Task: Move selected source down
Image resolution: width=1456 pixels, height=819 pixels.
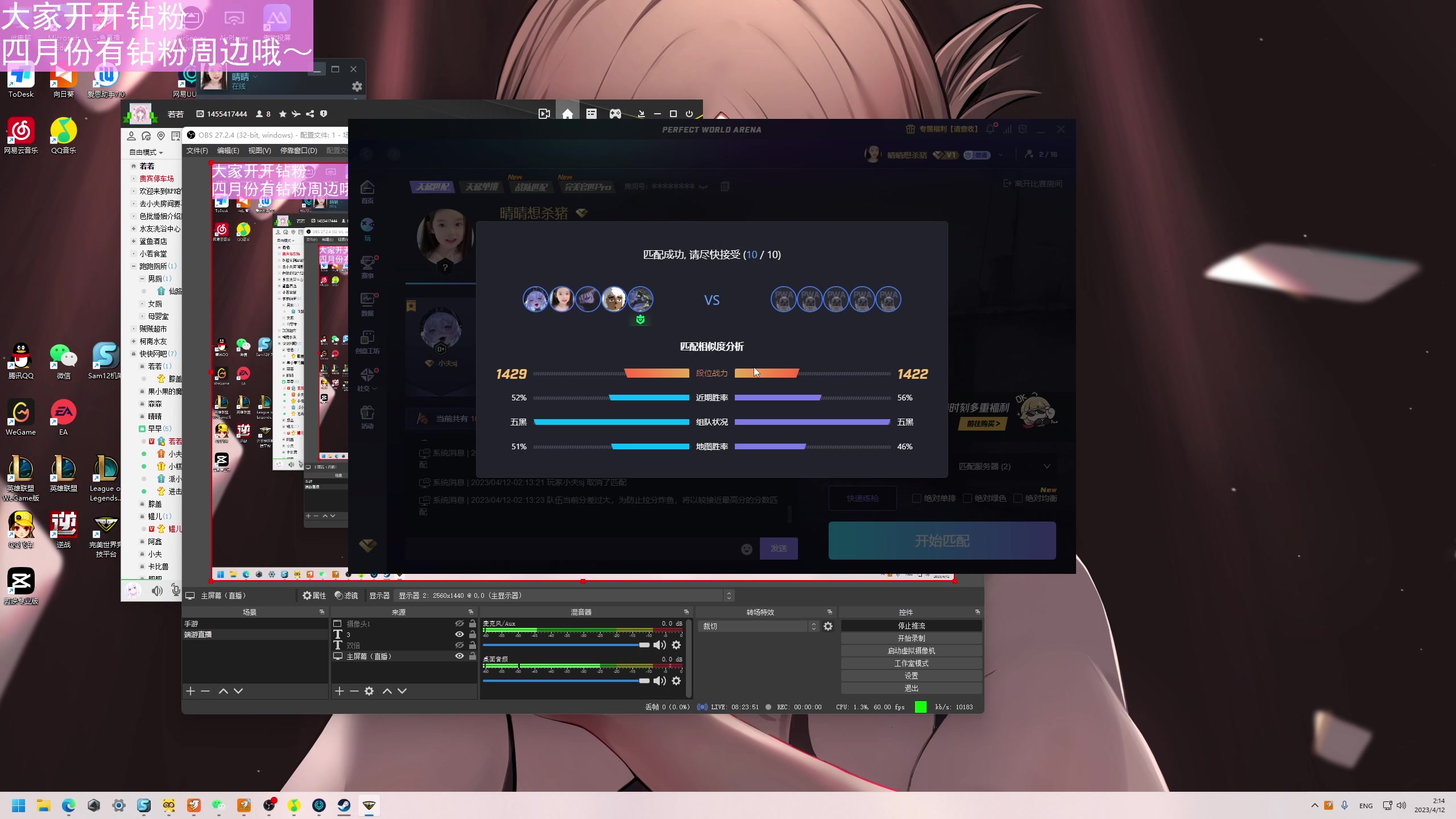Action: coord(402,691)
